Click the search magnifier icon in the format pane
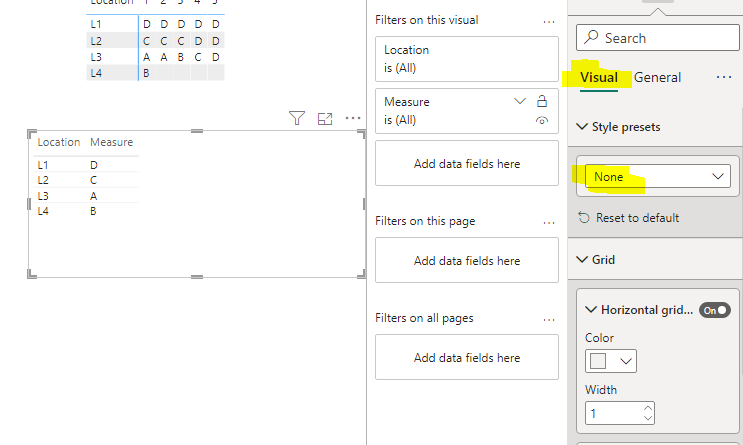The image size is (743, 445). tap(590, 37)
